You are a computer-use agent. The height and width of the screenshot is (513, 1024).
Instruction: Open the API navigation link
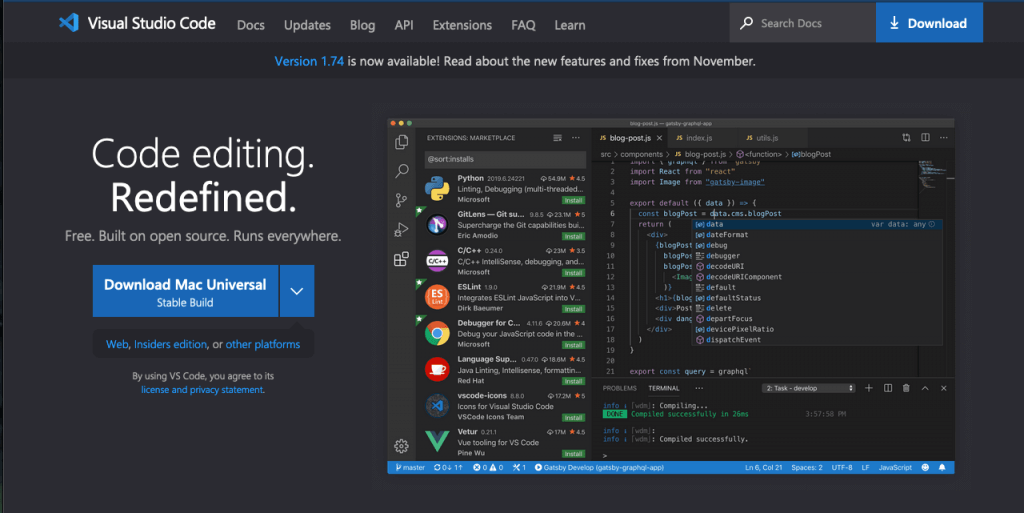pos(404,25)
